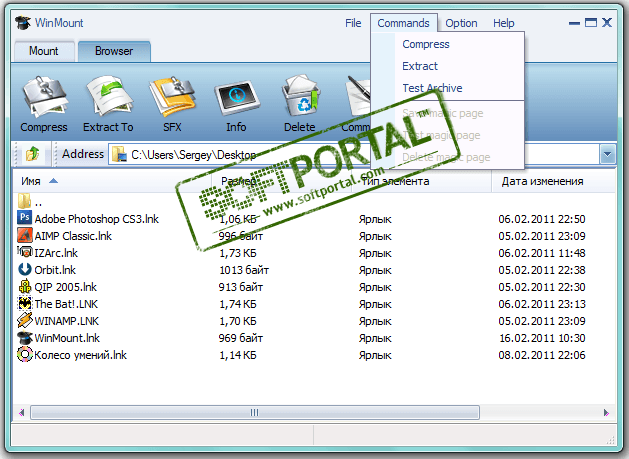Click the partly hidden Comment toolbar icon

[358, 96]
